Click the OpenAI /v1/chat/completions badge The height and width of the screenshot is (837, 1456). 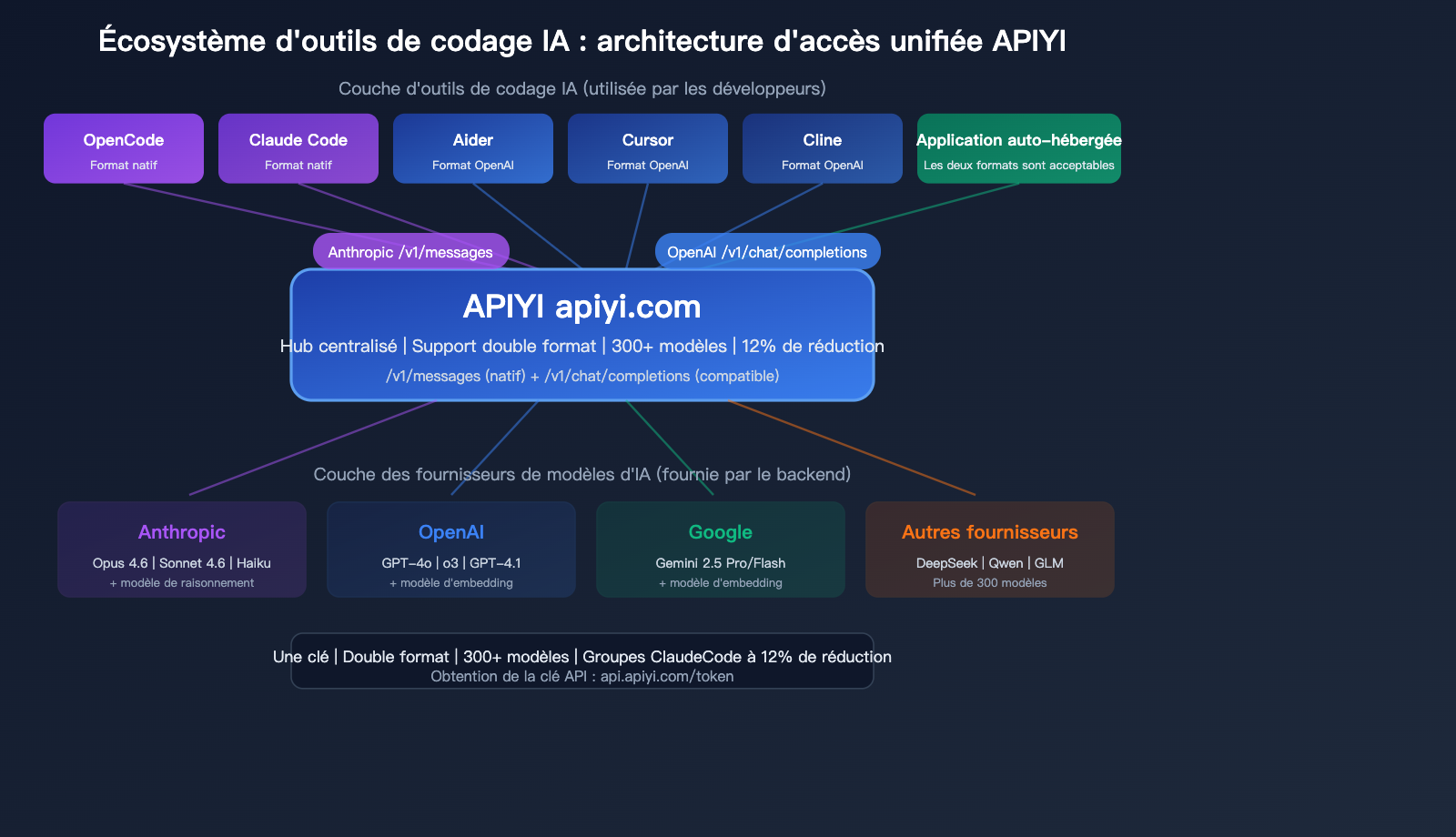point(767,251)
